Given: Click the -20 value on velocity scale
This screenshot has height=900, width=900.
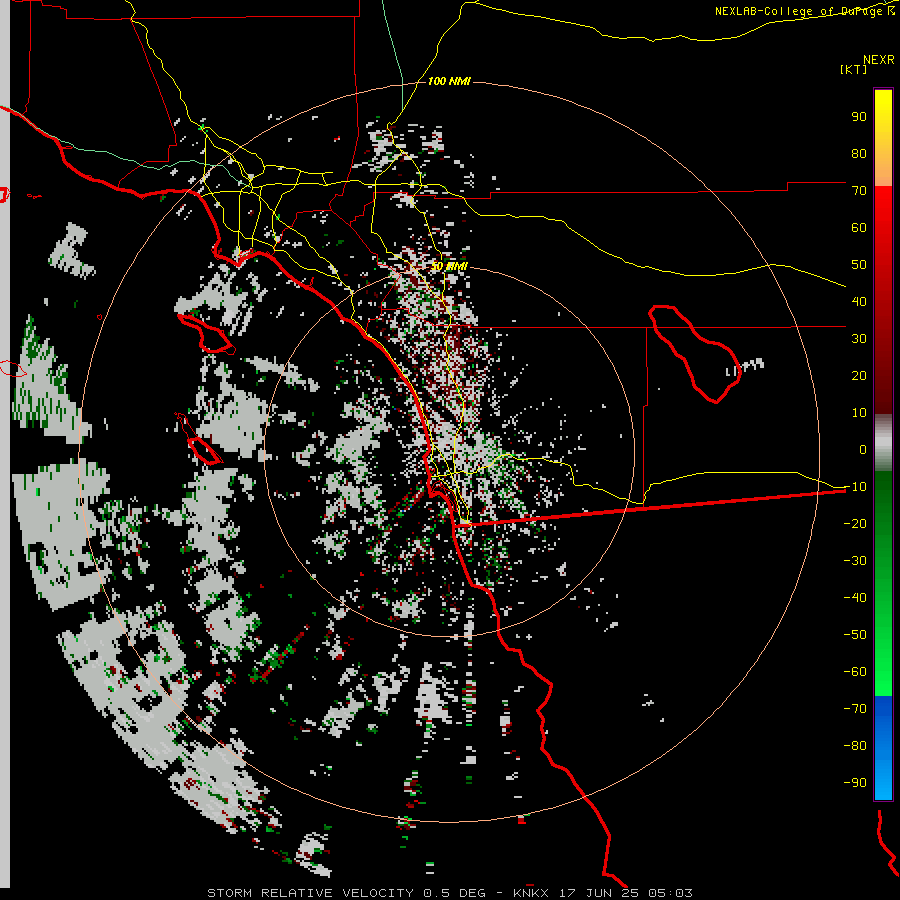Looking at the screenshot, I should click(x=855, y=523).
